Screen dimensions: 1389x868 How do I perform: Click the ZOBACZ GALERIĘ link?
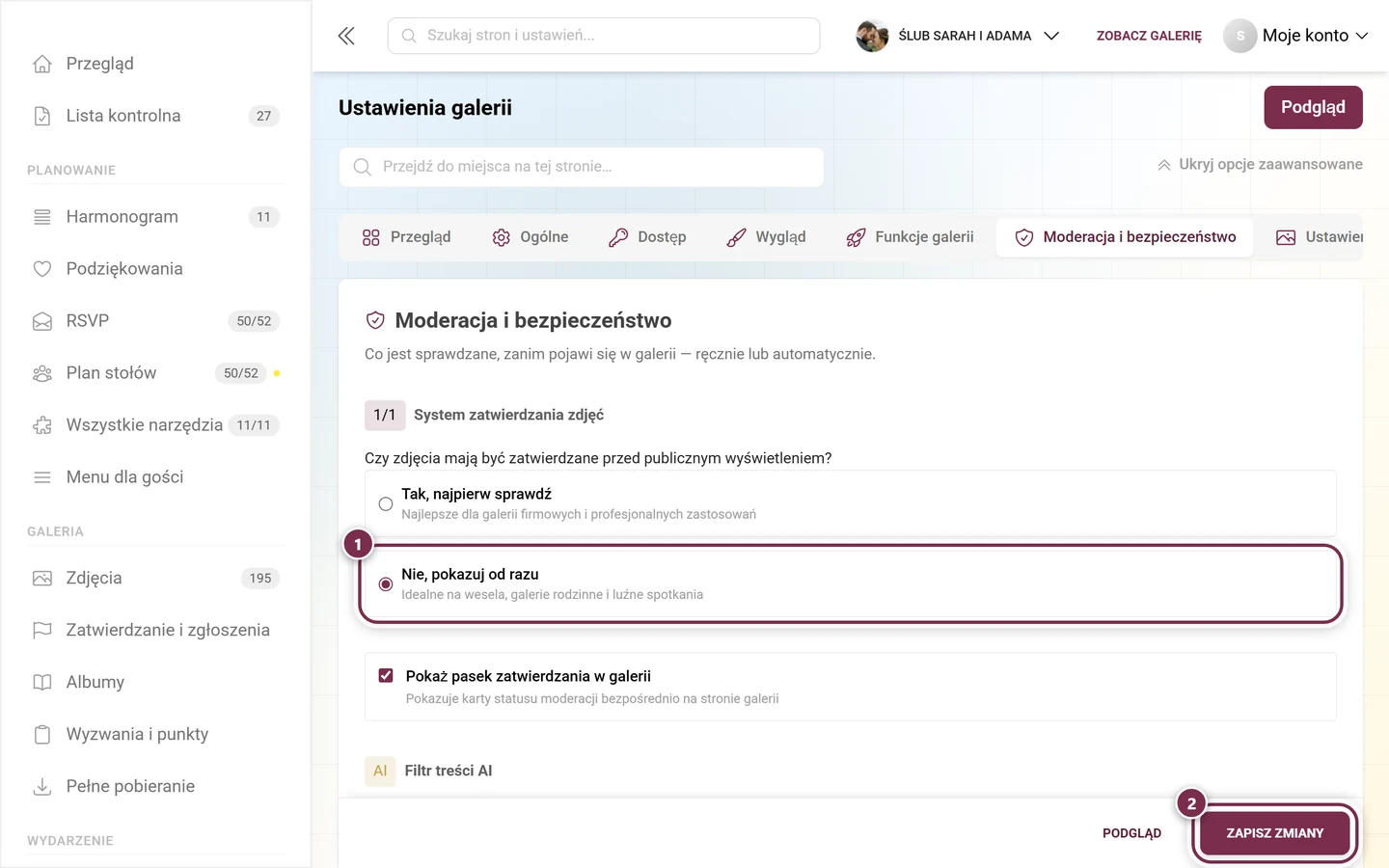tap(1149, 36)
